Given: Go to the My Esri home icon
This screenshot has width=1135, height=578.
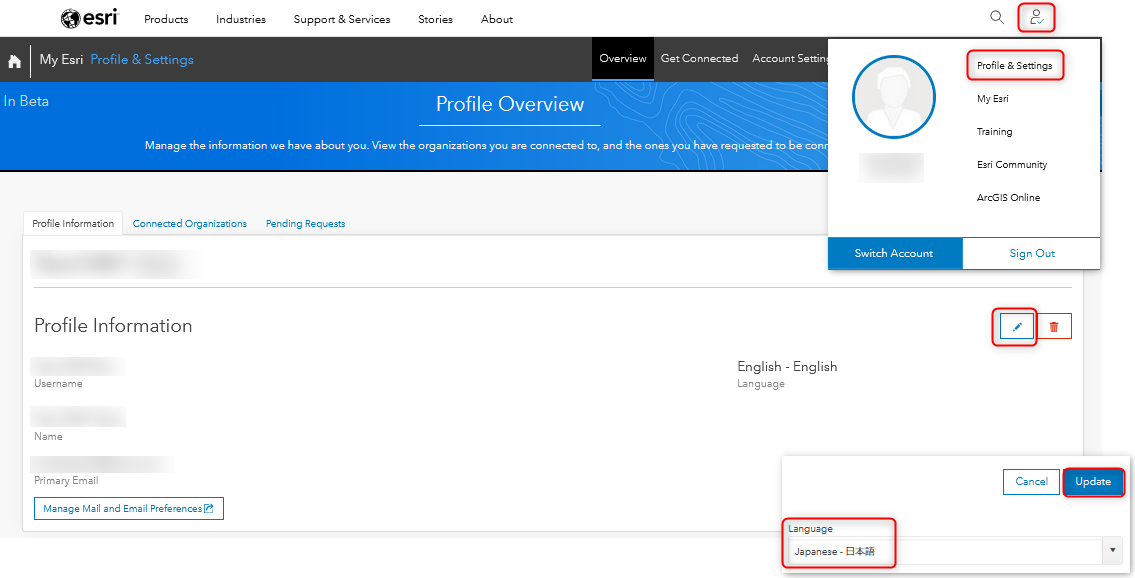Looking at the screenshot, I should tap(14, 61).
